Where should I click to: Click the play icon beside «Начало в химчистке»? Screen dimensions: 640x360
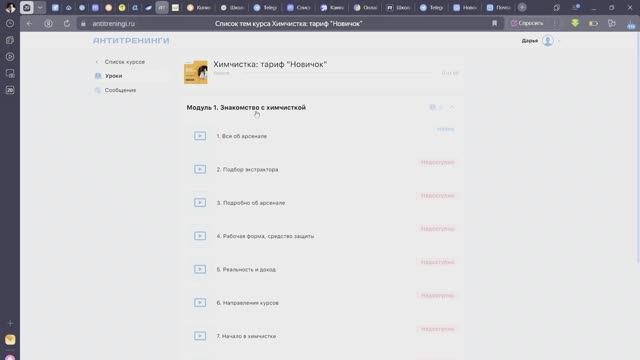(x=200, y=336)
